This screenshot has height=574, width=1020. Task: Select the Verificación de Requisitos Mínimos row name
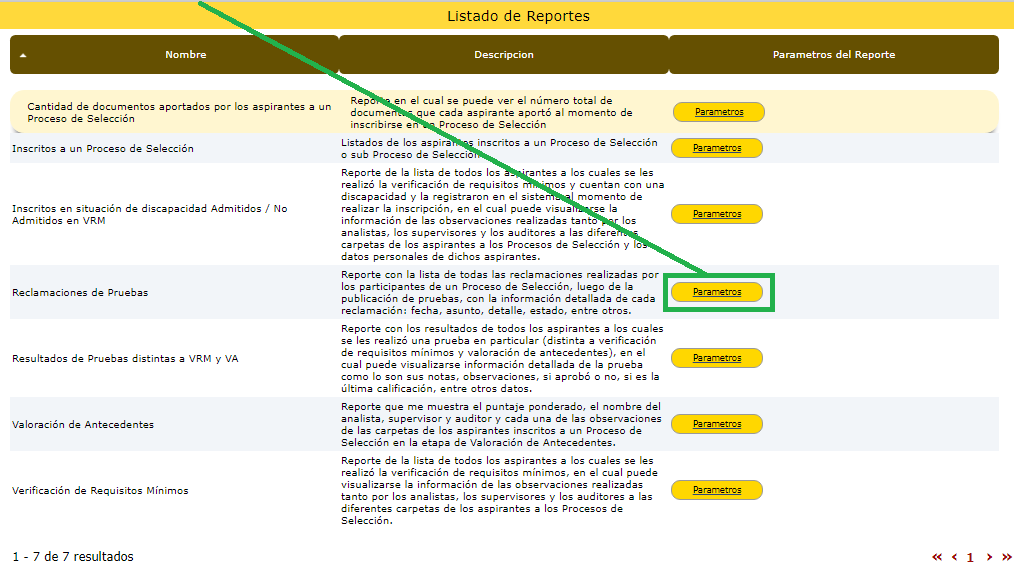[99, 491]
